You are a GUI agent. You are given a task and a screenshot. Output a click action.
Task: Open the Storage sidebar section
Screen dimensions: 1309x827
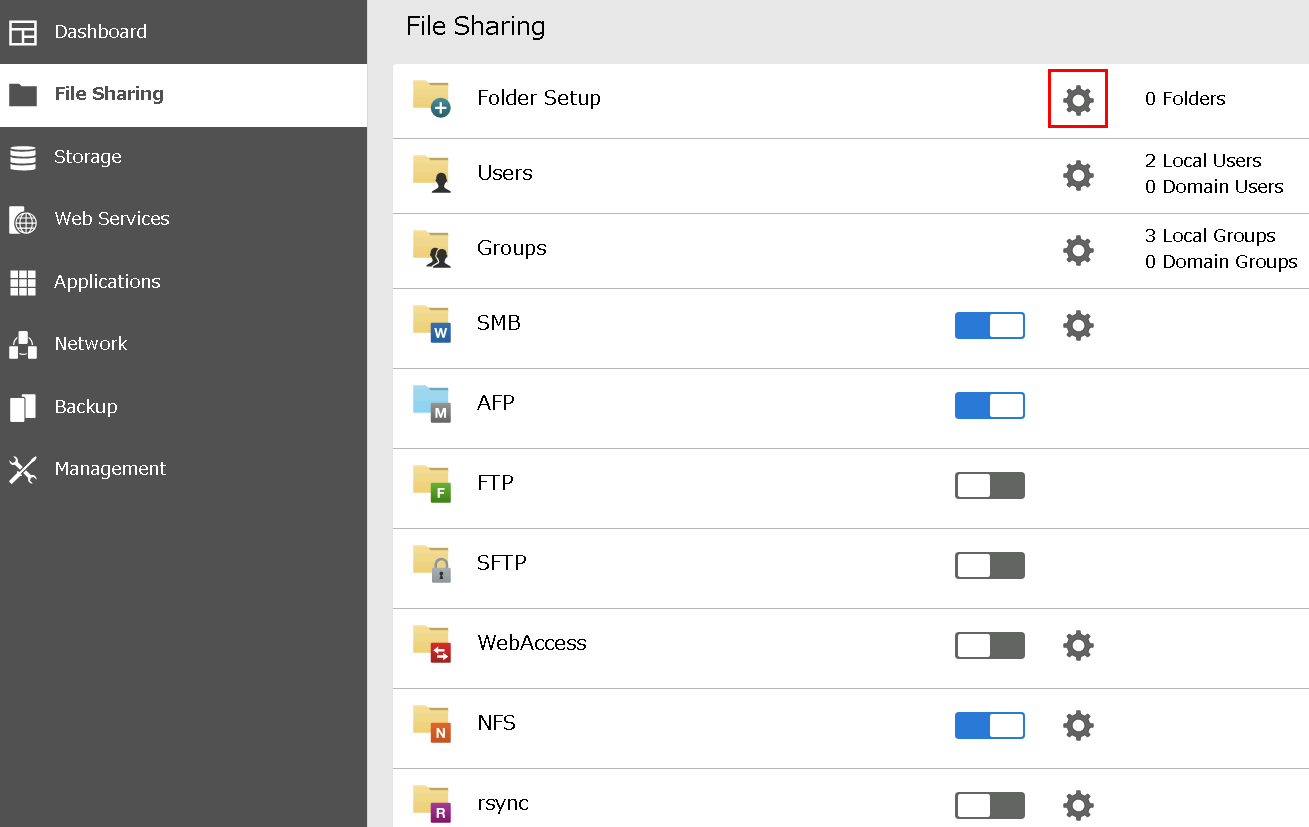point(88,157)
